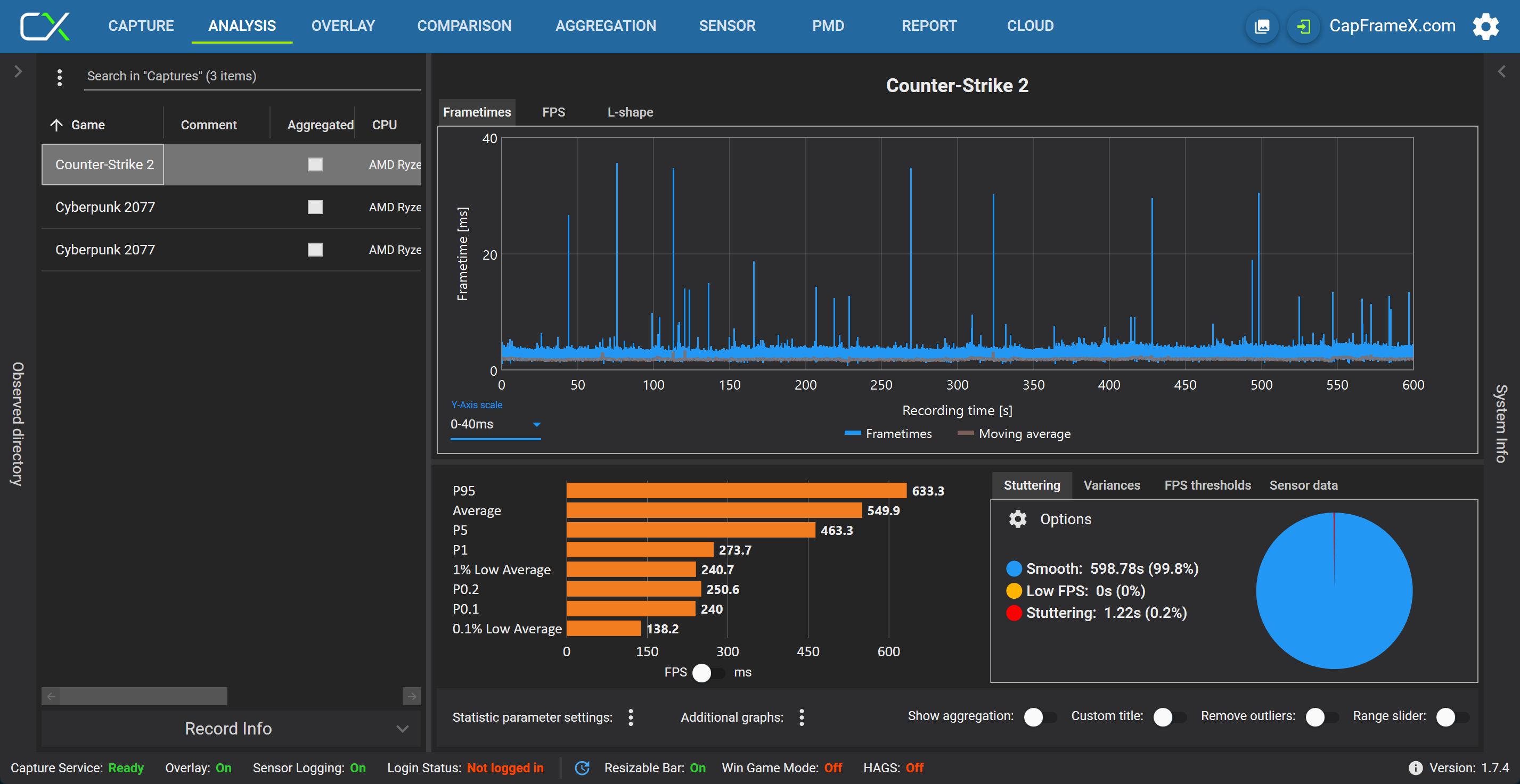Click the P95 bar showing 633.3

tap(736, 490)
